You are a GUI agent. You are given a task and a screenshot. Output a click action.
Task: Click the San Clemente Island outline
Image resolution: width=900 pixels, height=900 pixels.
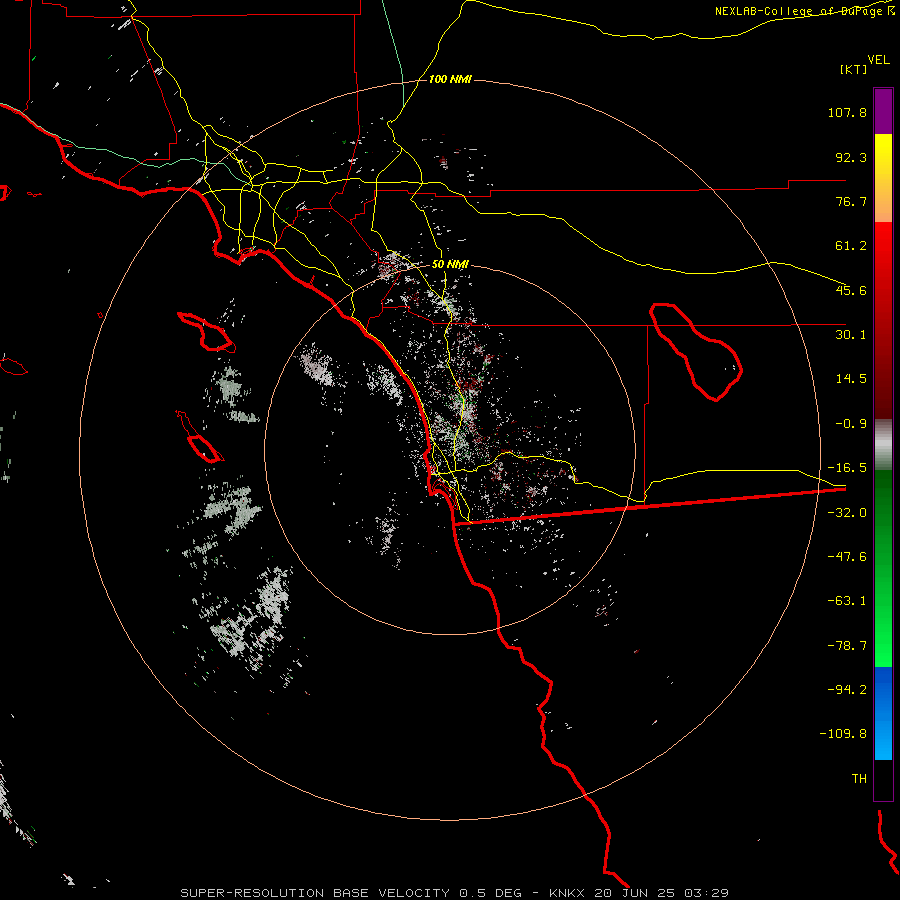point(200,437)
